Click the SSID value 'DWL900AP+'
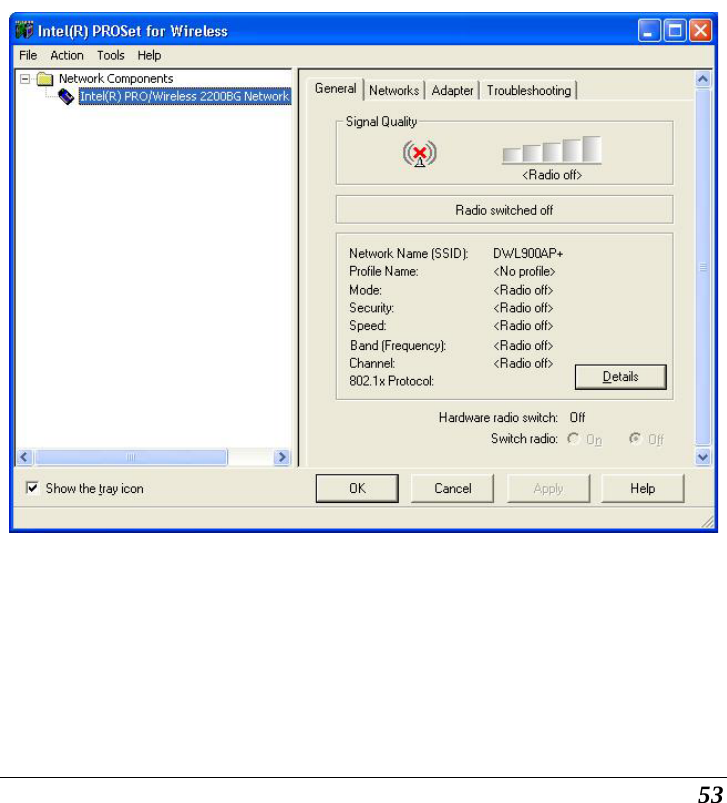 click(528, 253)
